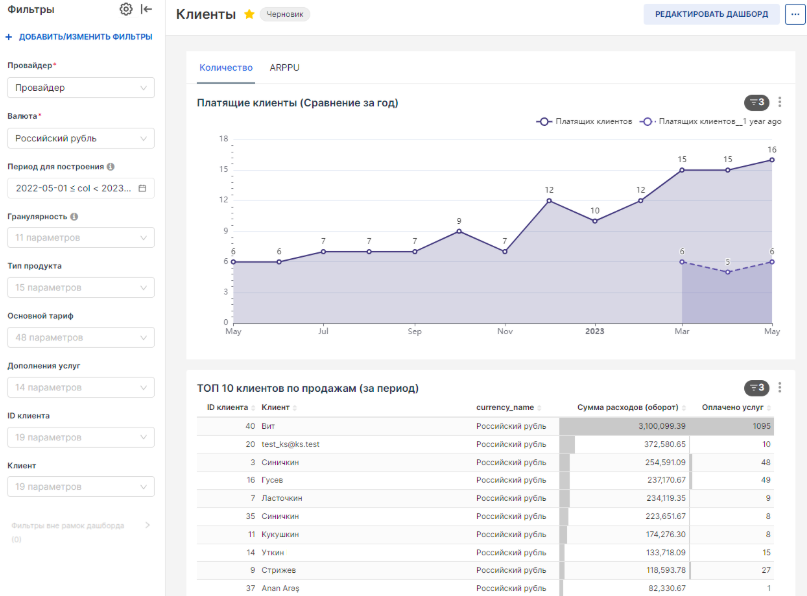807x596 pixels.
Task: Switch to the ARPPU tab
Action: [284, 68]
